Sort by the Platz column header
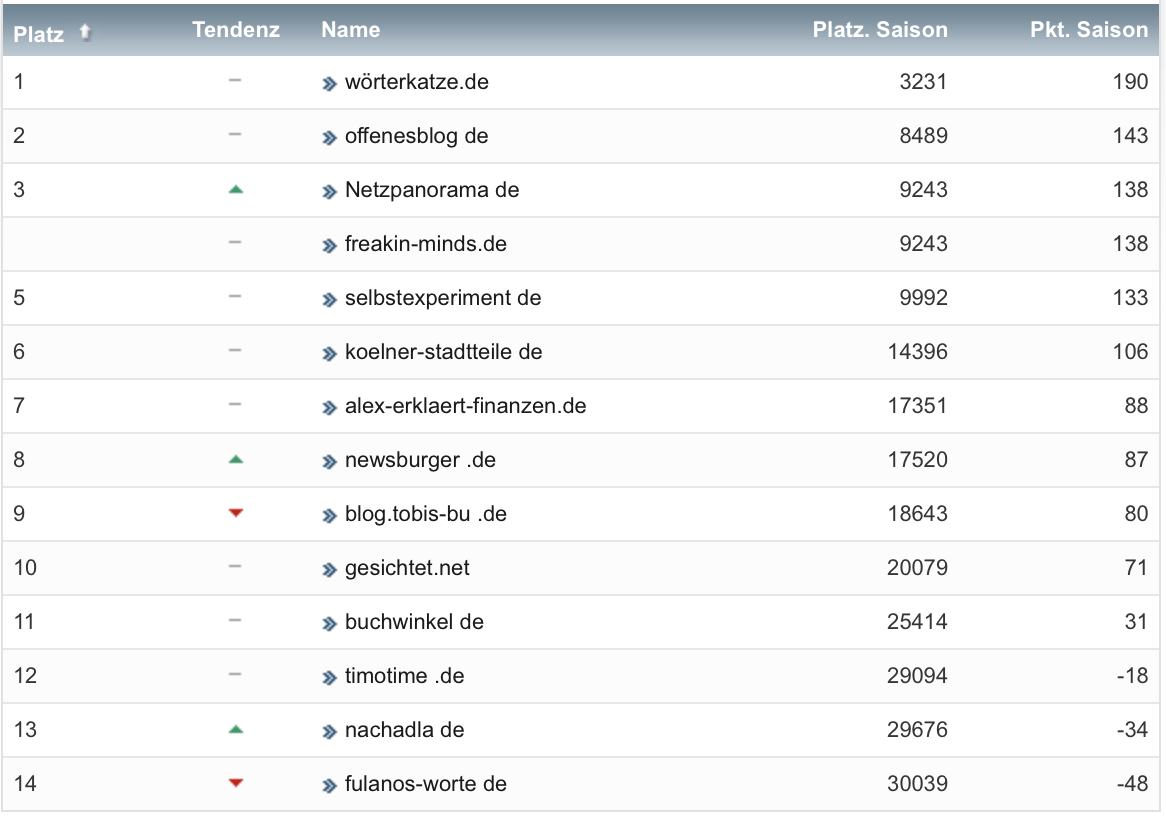 pyautogui.click(x=39, y=34)
